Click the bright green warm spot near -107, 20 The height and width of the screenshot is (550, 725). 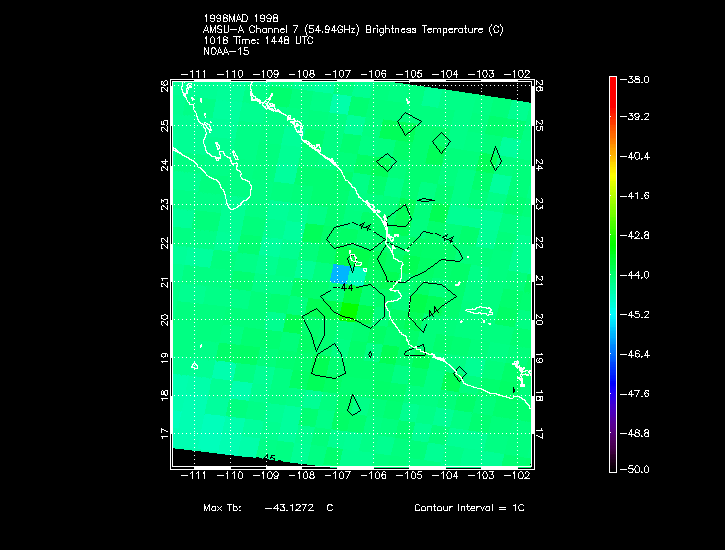[x=348, y=309]
